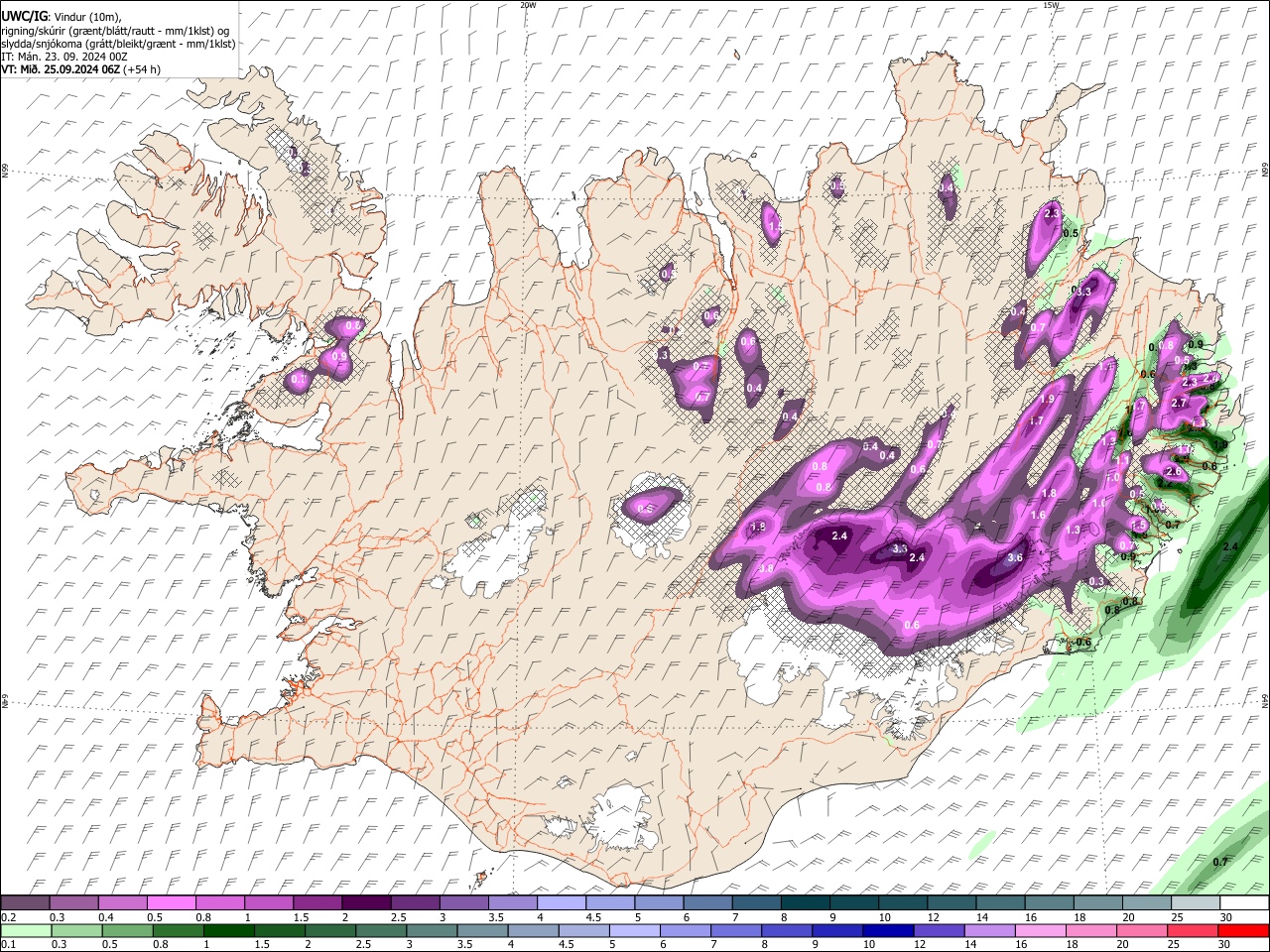Viewport: 1270px width, 952px height.
Task: Pick the snow legend swatch between 2 and 2.5
Action: tap(366, 902)
